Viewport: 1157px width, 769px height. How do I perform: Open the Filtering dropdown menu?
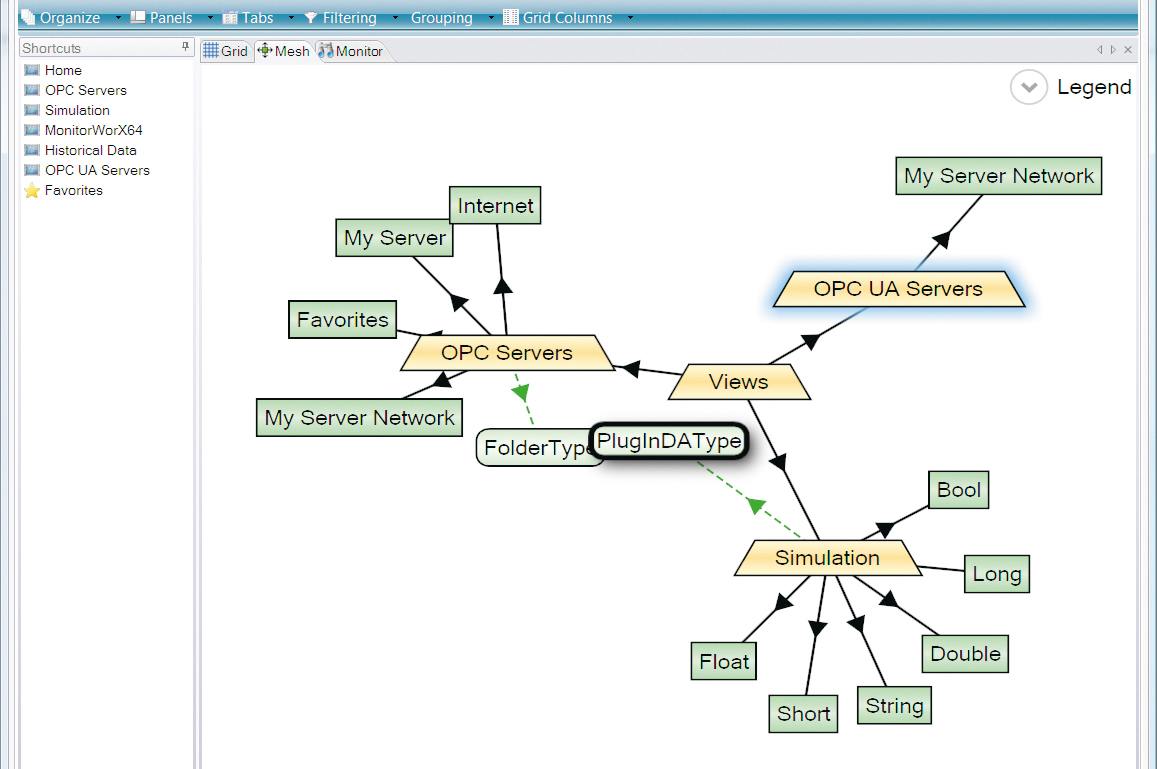[x=350, y=18]
